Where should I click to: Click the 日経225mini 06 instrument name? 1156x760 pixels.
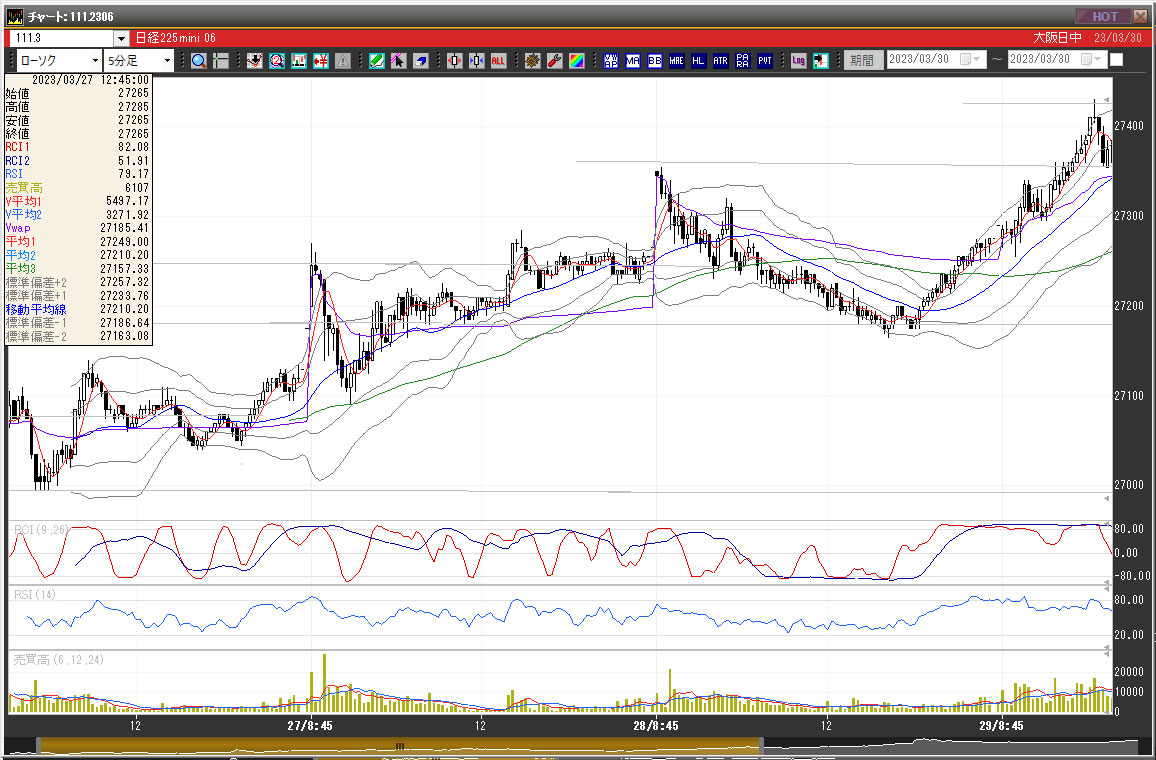click(175, 38)
